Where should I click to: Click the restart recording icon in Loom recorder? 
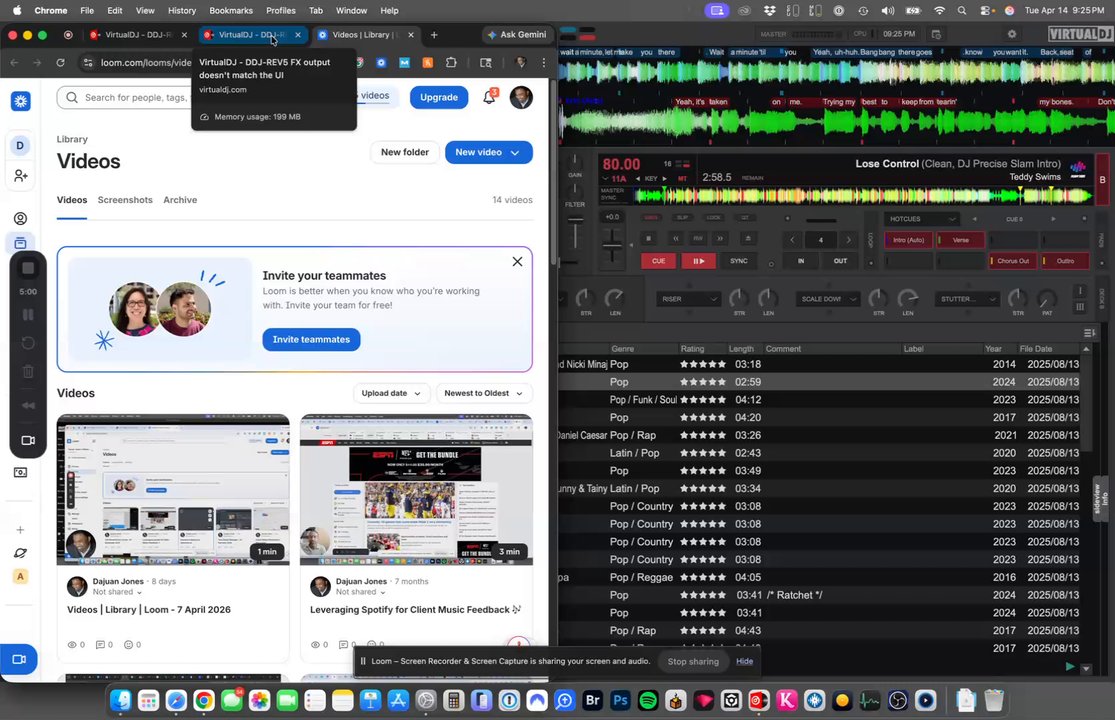tap(28, 343)
